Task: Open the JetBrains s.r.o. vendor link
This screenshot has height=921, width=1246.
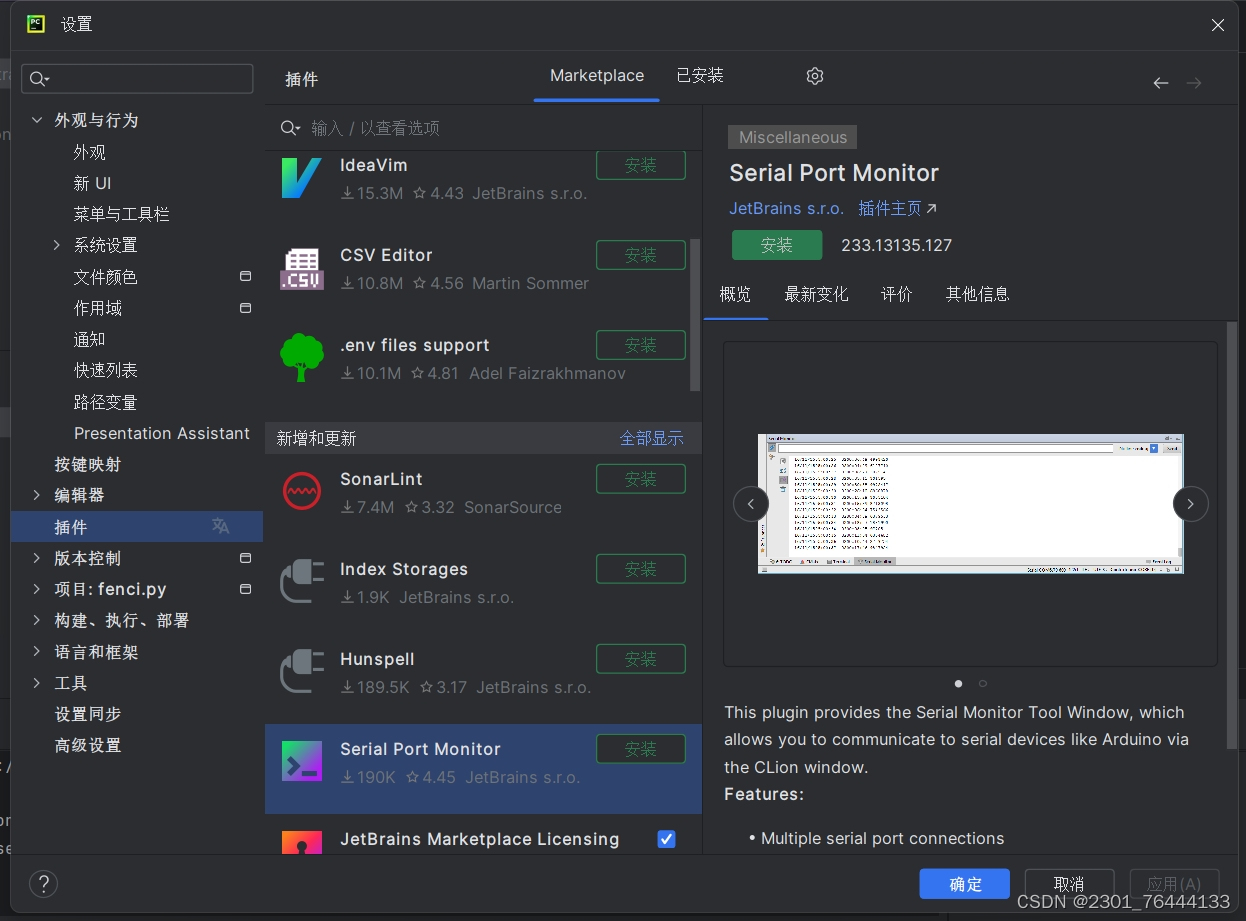Action: point(787,209)
